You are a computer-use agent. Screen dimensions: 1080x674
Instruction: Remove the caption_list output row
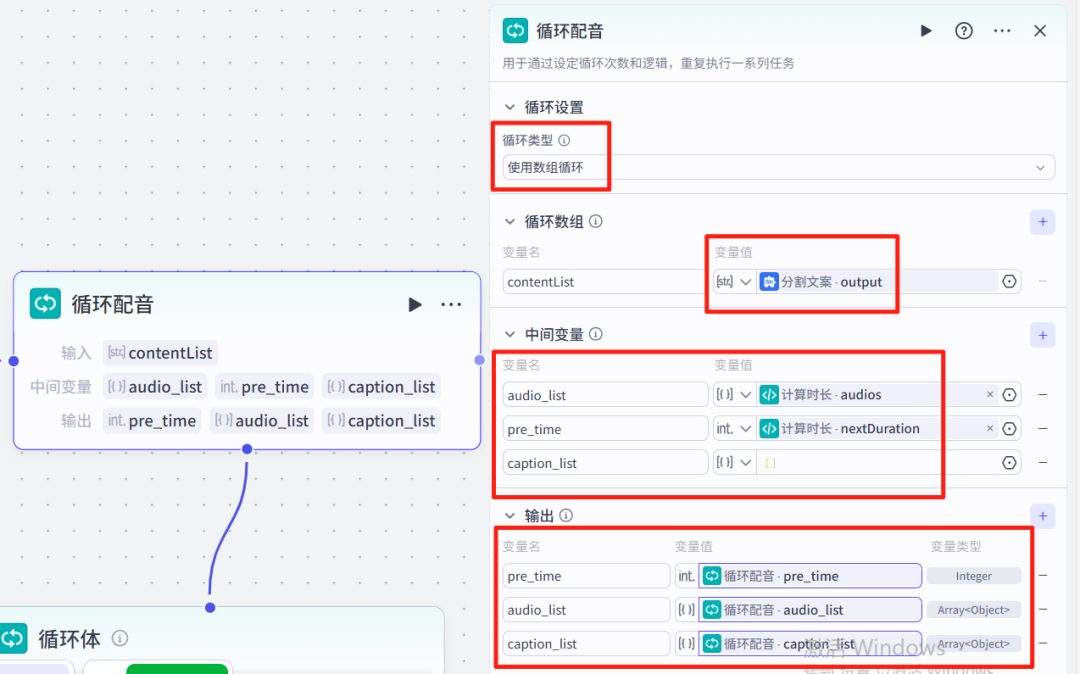(x=1043, y=643)
